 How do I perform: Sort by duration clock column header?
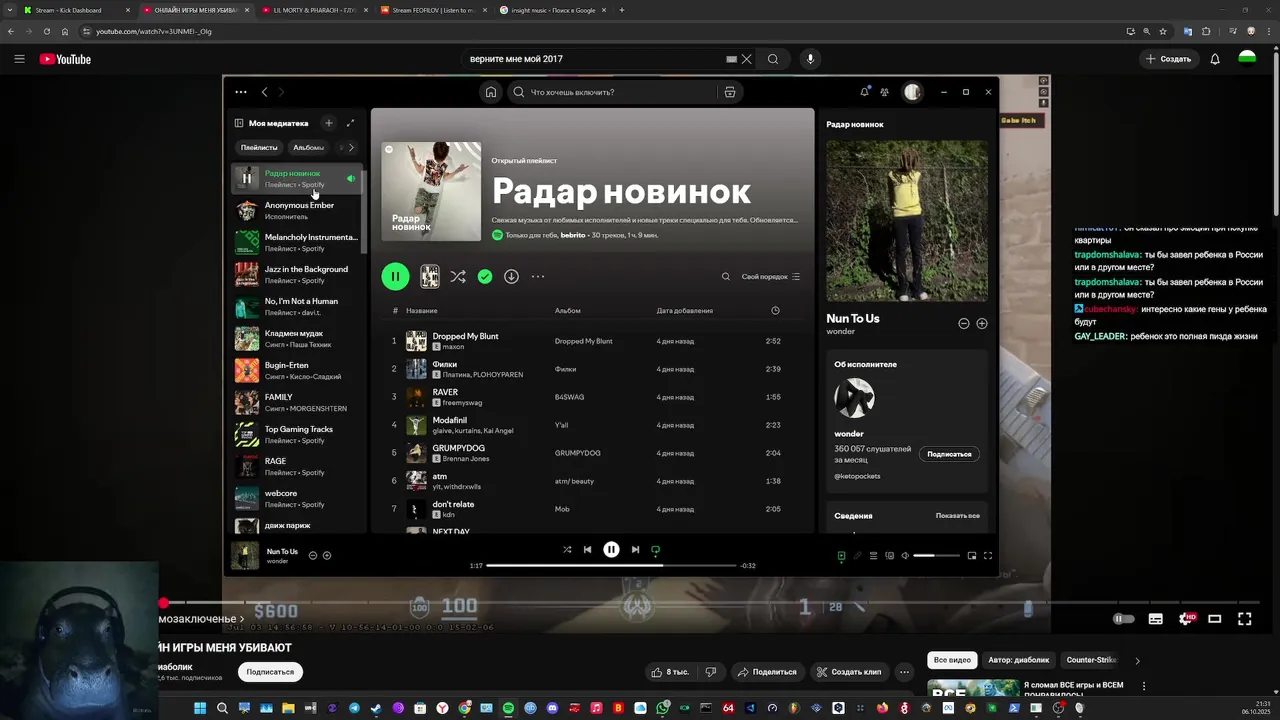tap(775, 311)
